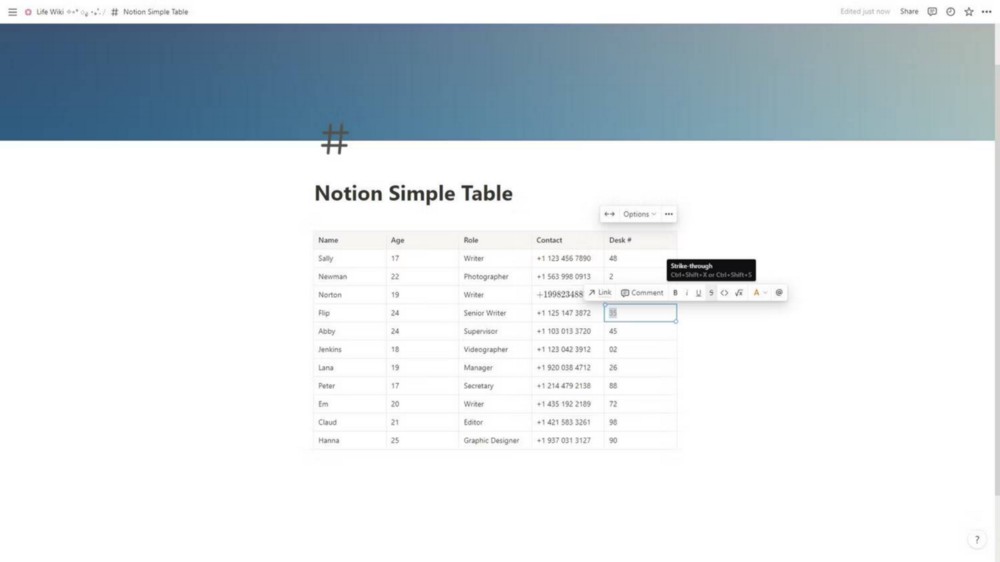Open the text color A dropdown
The height and width of the screenshot is (562, 1000).
coord(759,293)
